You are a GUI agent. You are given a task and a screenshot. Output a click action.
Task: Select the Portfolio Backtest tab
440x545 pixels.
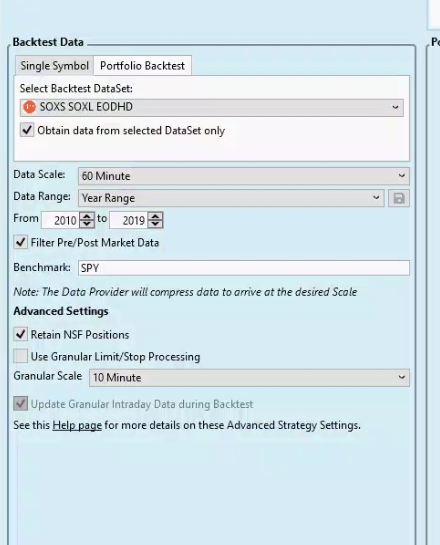pos(142,66)
